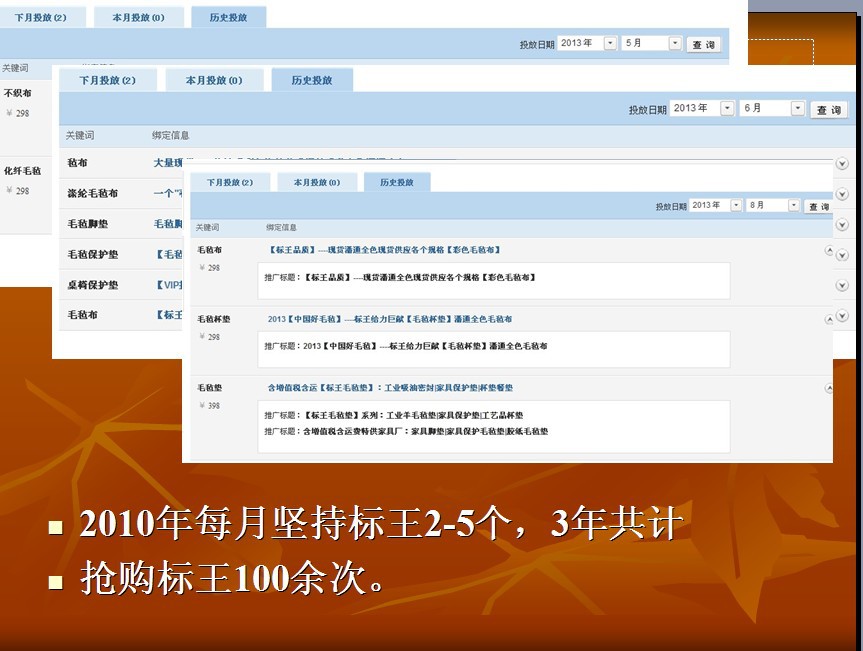The image size is (863, 651).
Task: Click the ¥398 price under 毛毡垫
Action: (x=210, y=406)
